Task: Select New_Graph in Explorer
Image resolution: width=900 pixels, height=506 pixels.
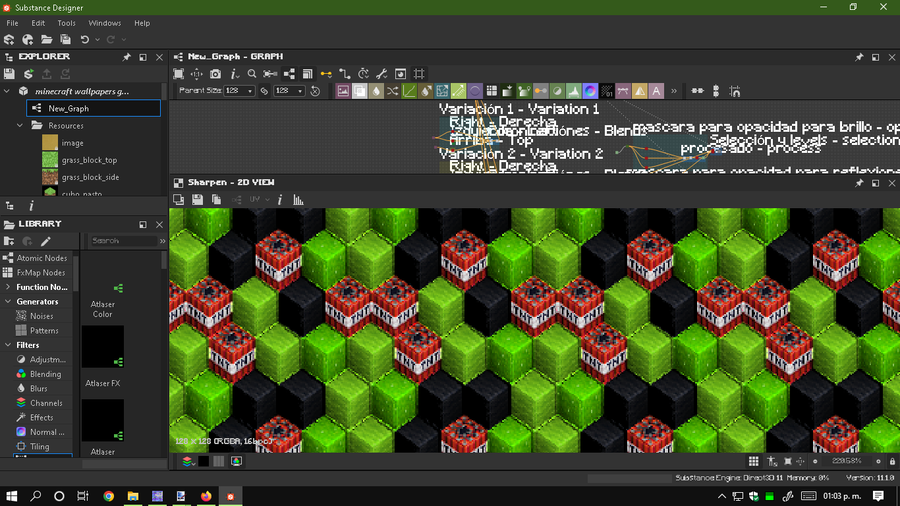Action: click(x=94, y=108)
